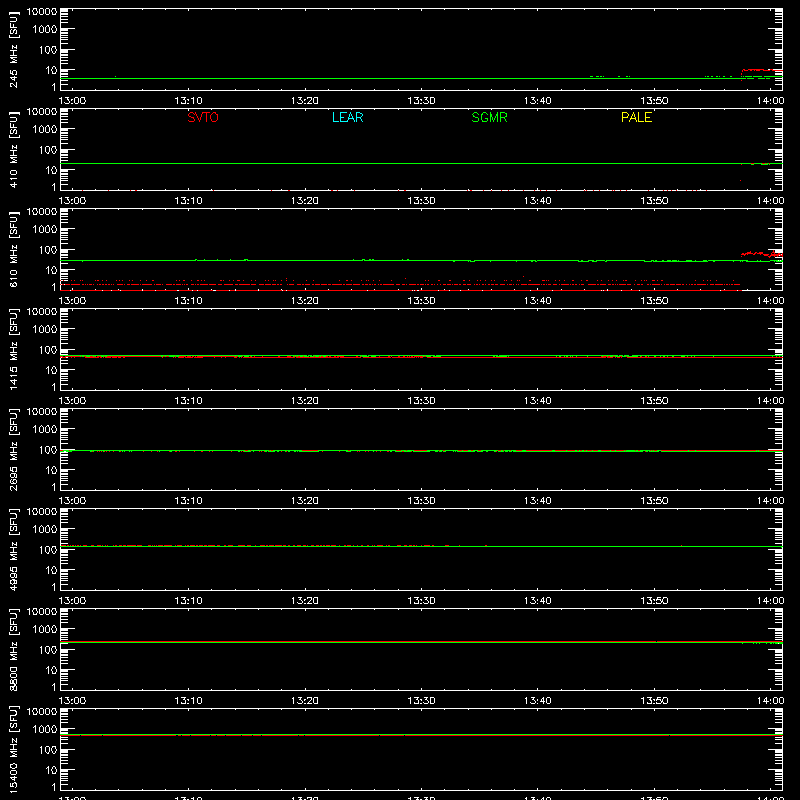The height and width of the screenshot is (800, 800).
Task: Click the 10000 y-axis label of the 245 MHz panel
Action: (x=42, y=11)
